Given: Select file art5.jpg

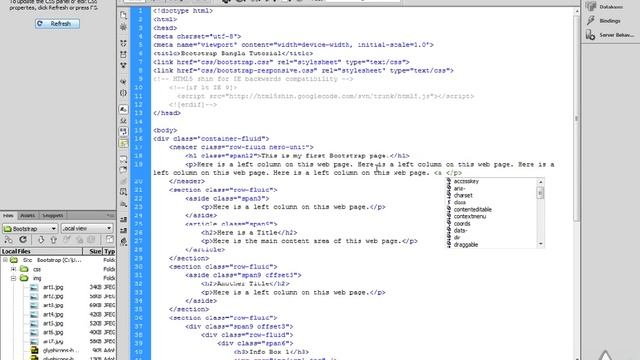Looking at the screenshot, I should pos(53,323).
